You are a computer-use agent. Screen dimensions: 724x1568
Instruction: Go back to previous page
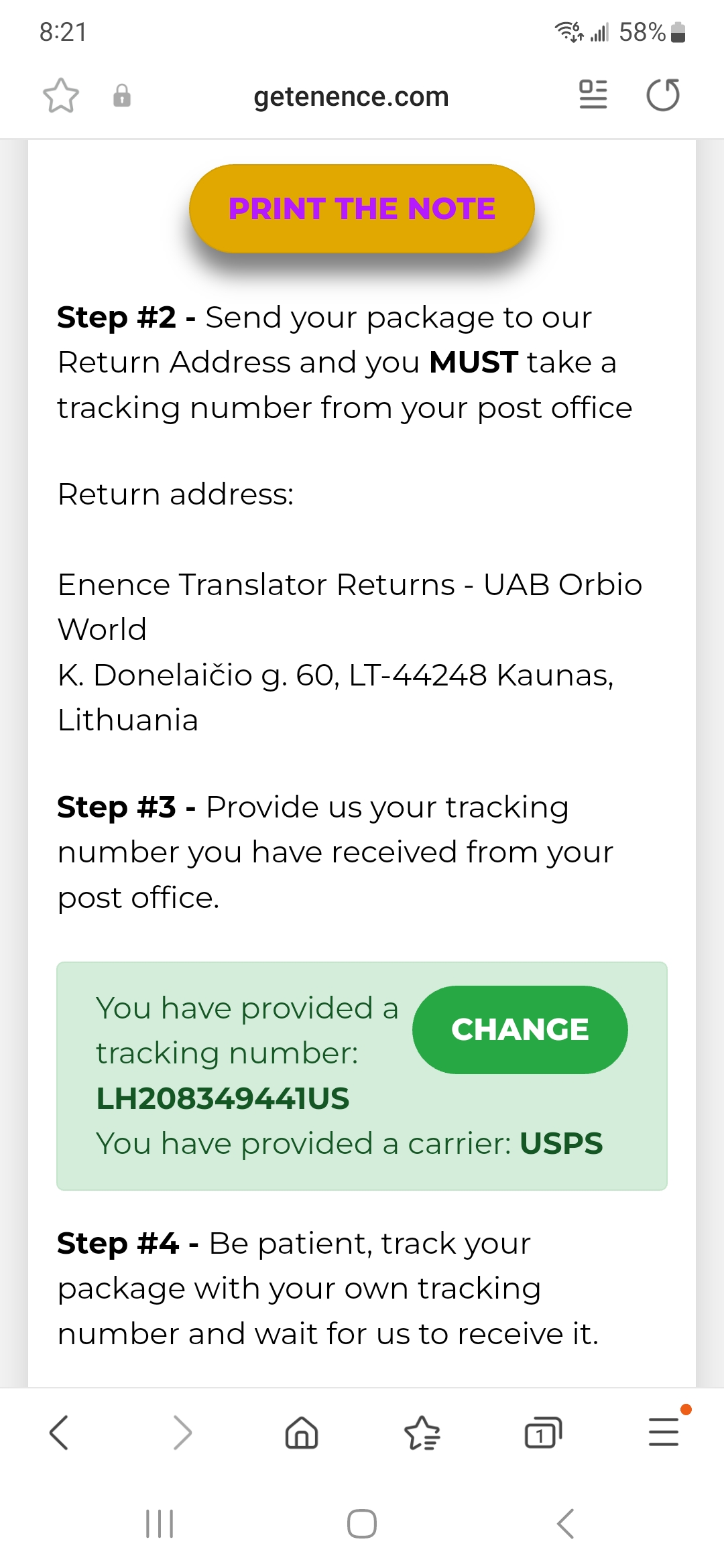tap(59, 1433)
